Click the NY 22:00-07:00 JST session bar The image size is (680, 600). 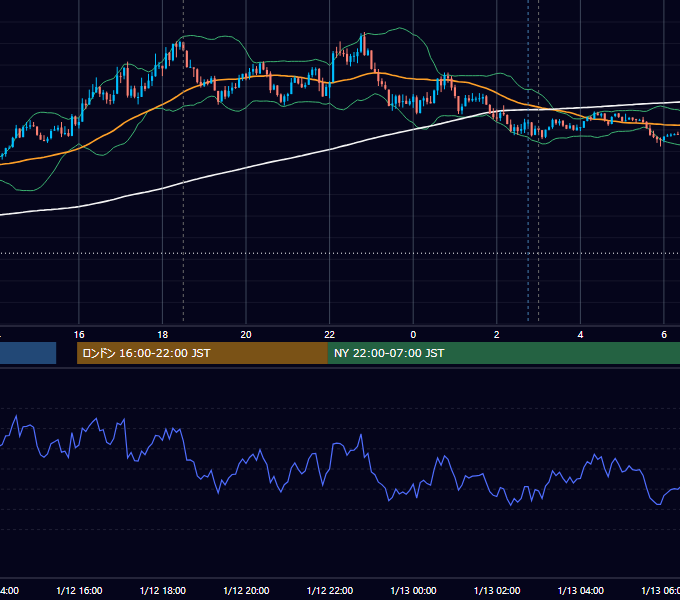pyautogui.click(x=503, y=353)
